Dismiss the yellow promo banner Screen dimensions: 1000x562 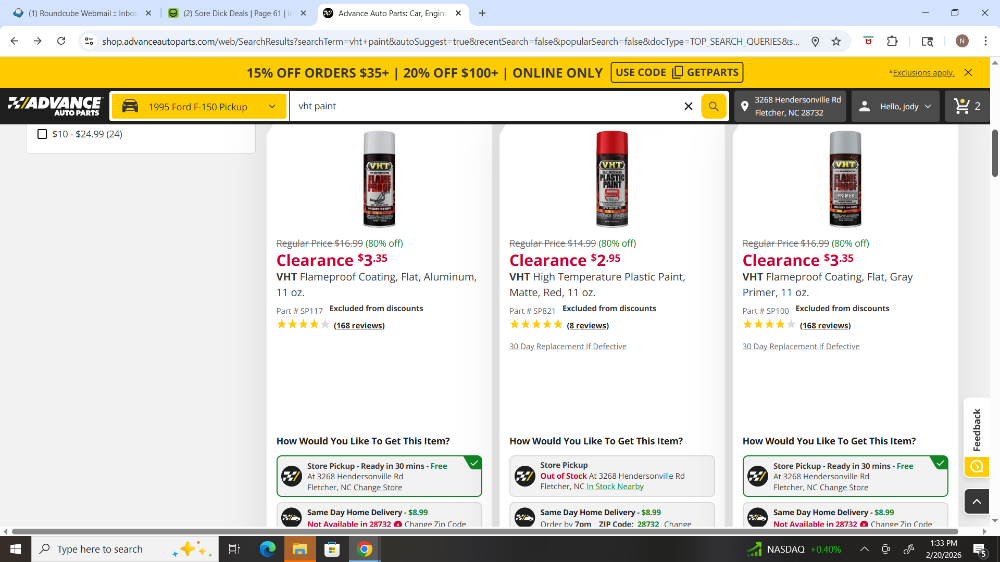coord(968,72)
